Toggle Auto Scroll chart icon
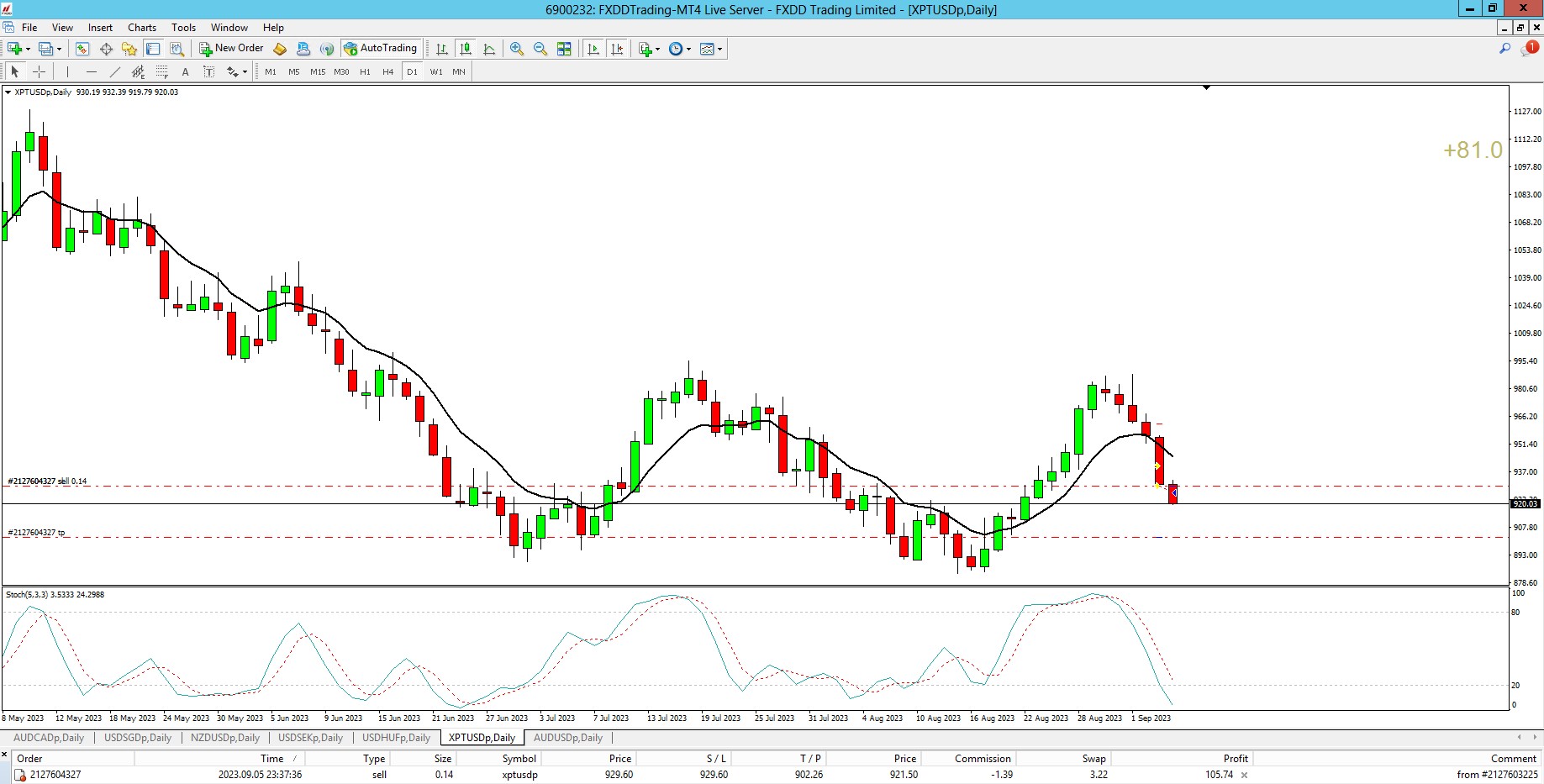The width and height of the screenshot is (1544, 784). point(593,49)
